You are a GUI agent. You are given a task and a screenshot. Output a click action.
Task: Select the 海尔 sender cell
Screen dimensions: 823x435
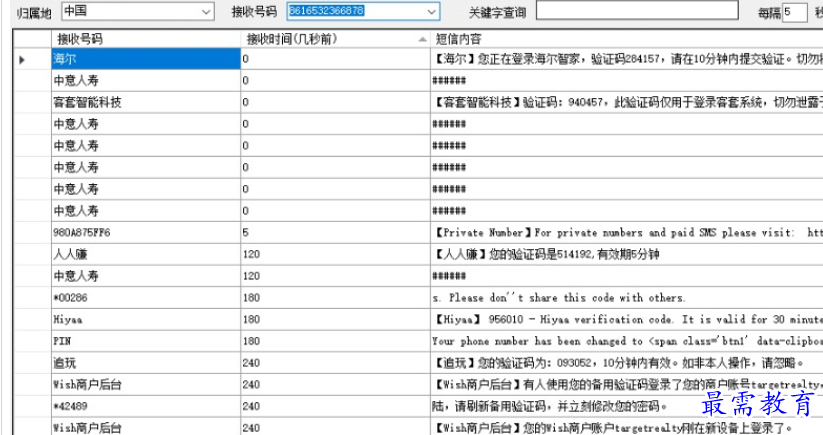[x=146, y=59]
